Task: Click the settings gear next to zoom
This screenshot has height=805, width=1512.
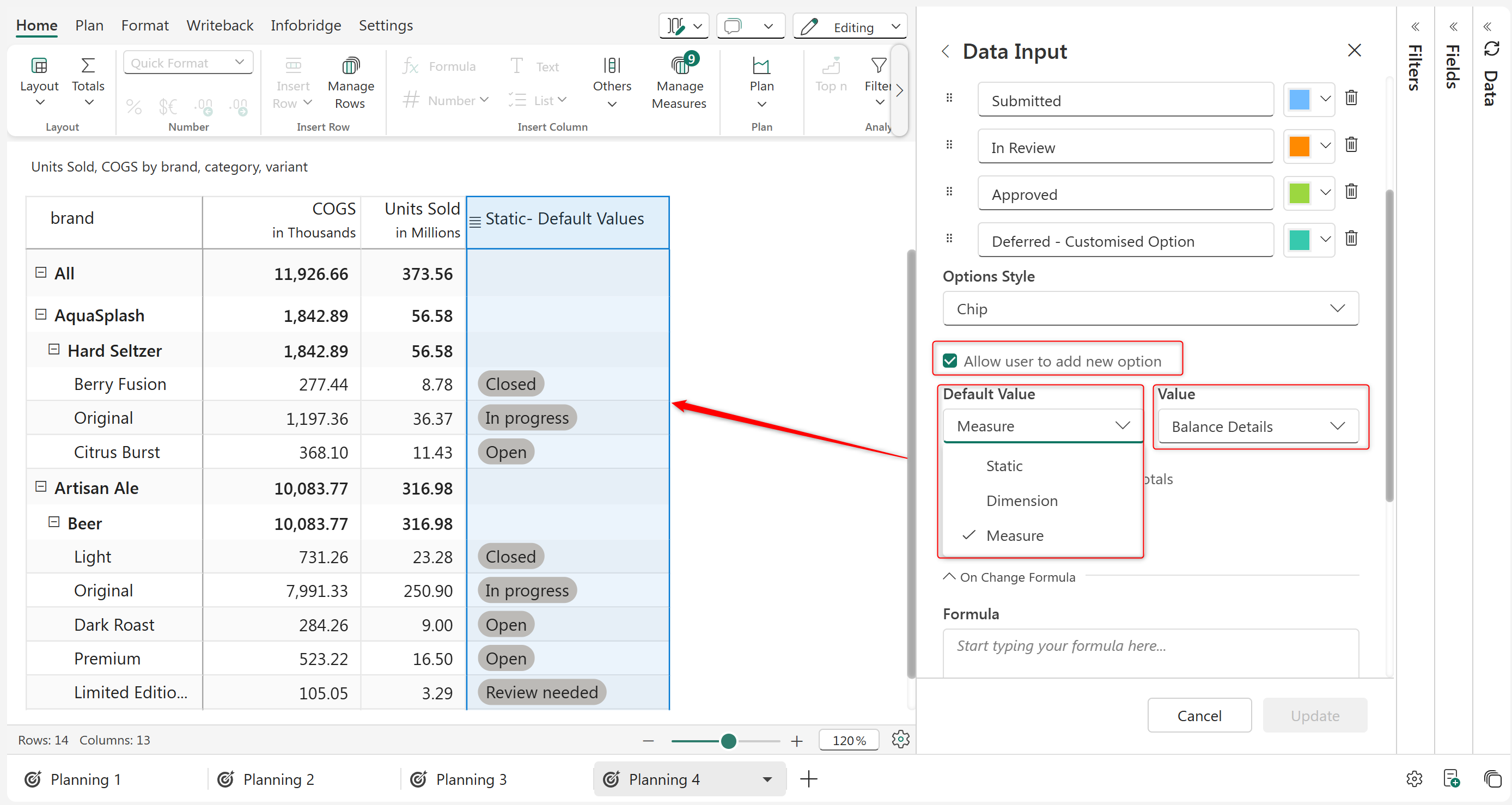Action: click(900, 739)
